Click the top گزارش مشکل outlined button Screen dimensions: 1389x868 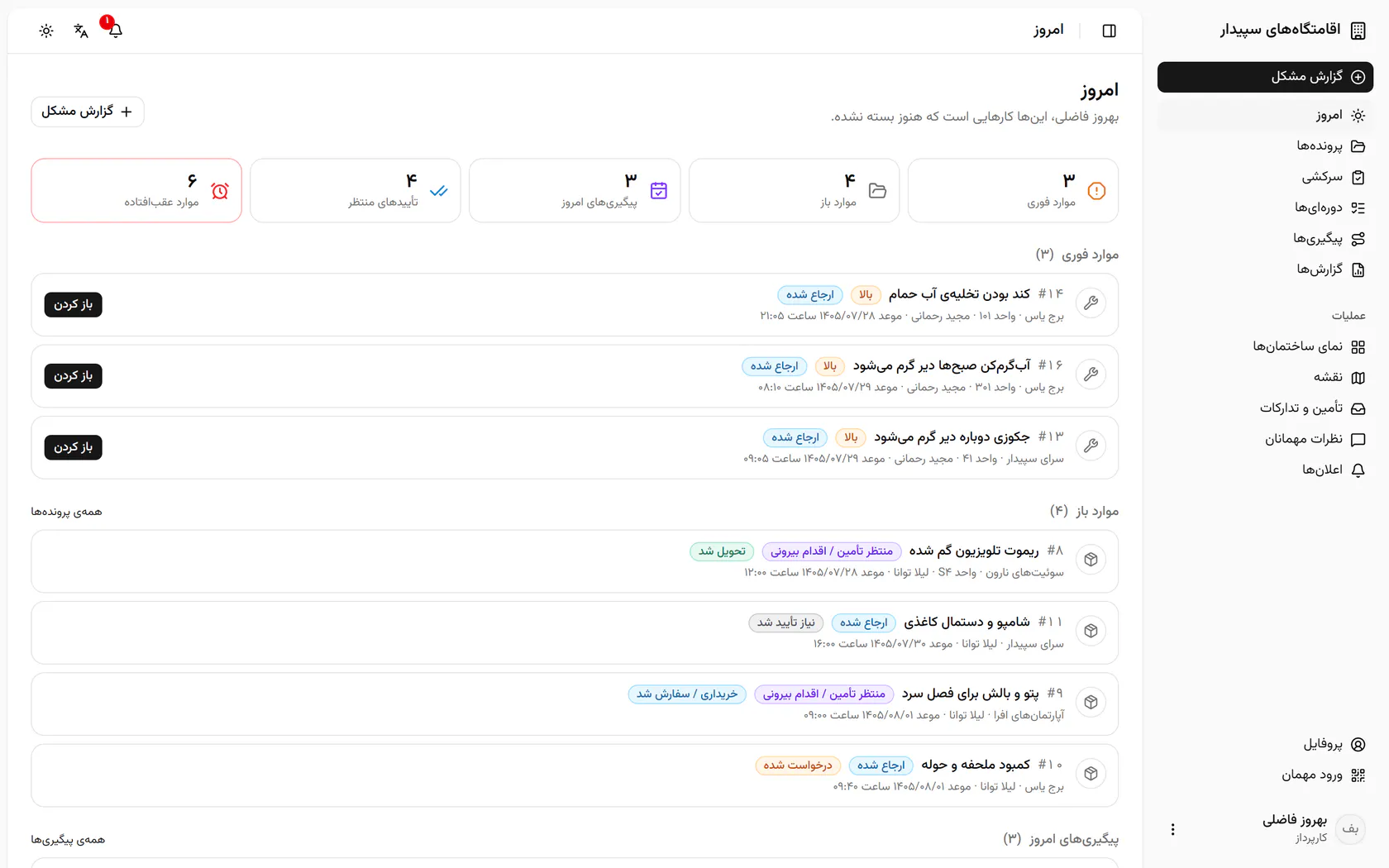[88, 112]
